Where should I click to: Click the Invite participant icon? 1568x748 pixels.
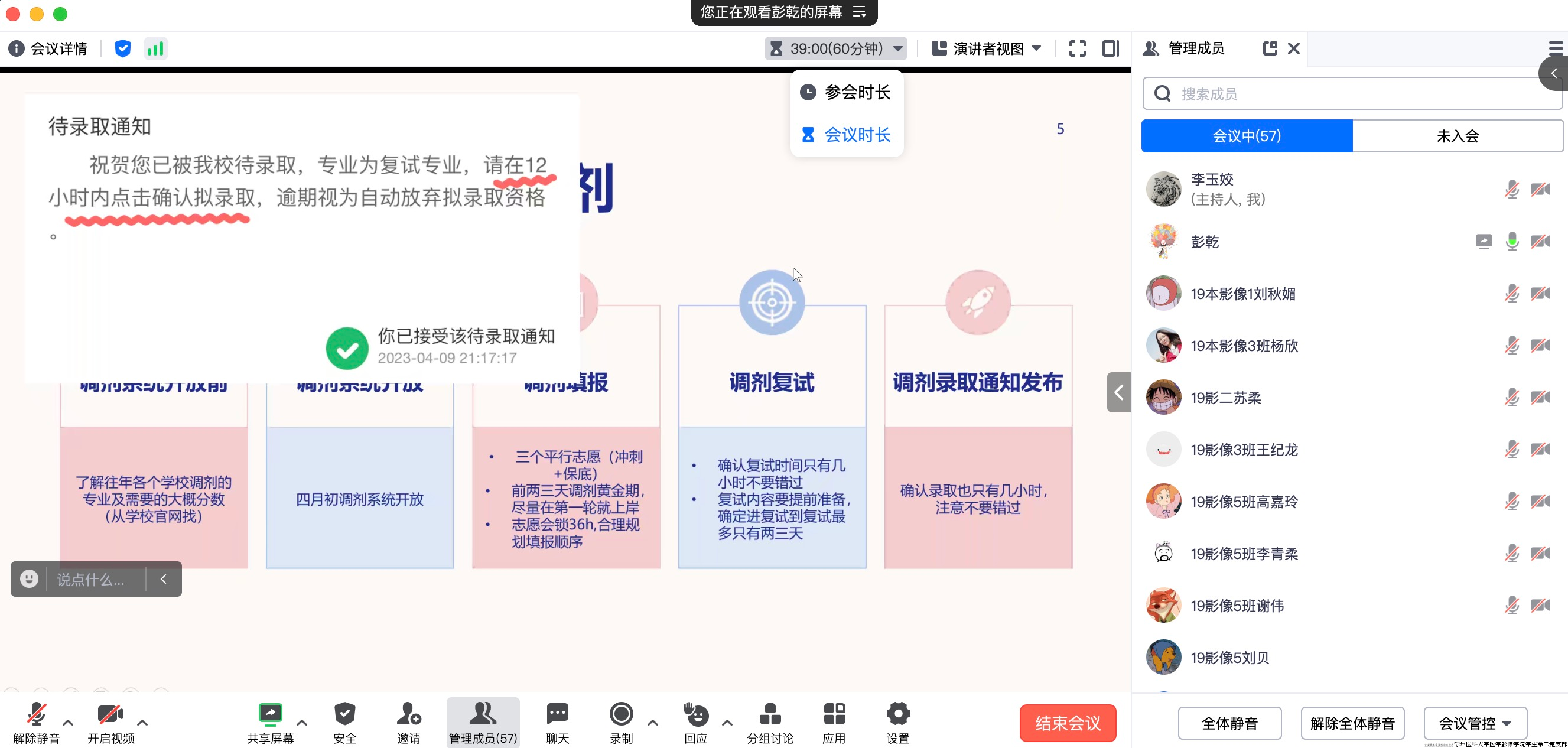click(408, 714)
